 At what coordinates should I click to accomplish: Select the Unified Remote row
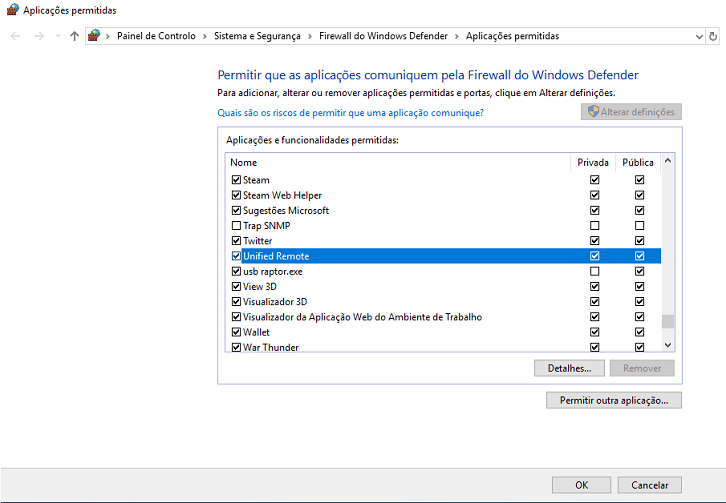tap(444, 256)
